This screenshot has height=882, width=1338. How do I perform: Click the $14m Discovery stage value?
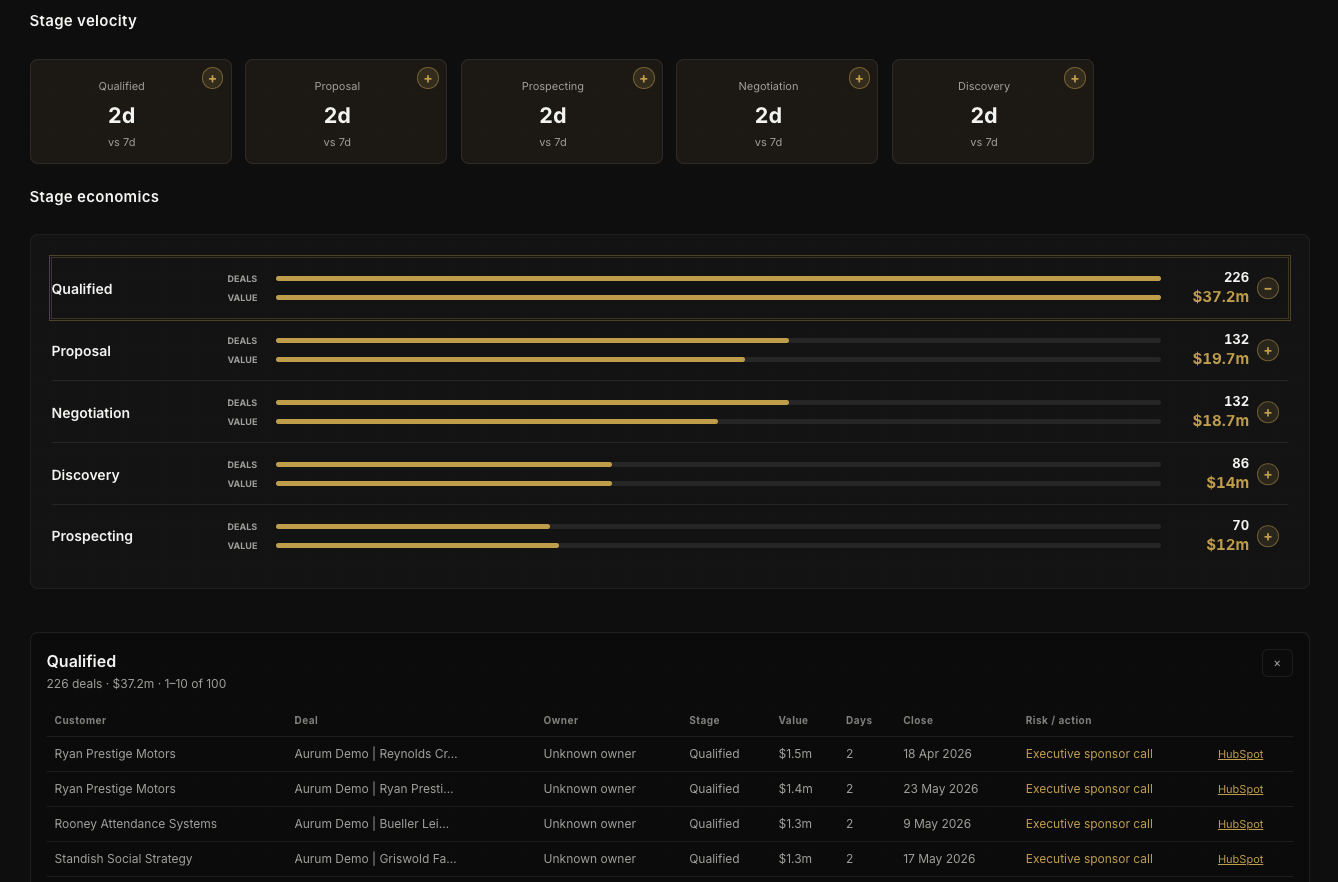[x=1228, y=483]
